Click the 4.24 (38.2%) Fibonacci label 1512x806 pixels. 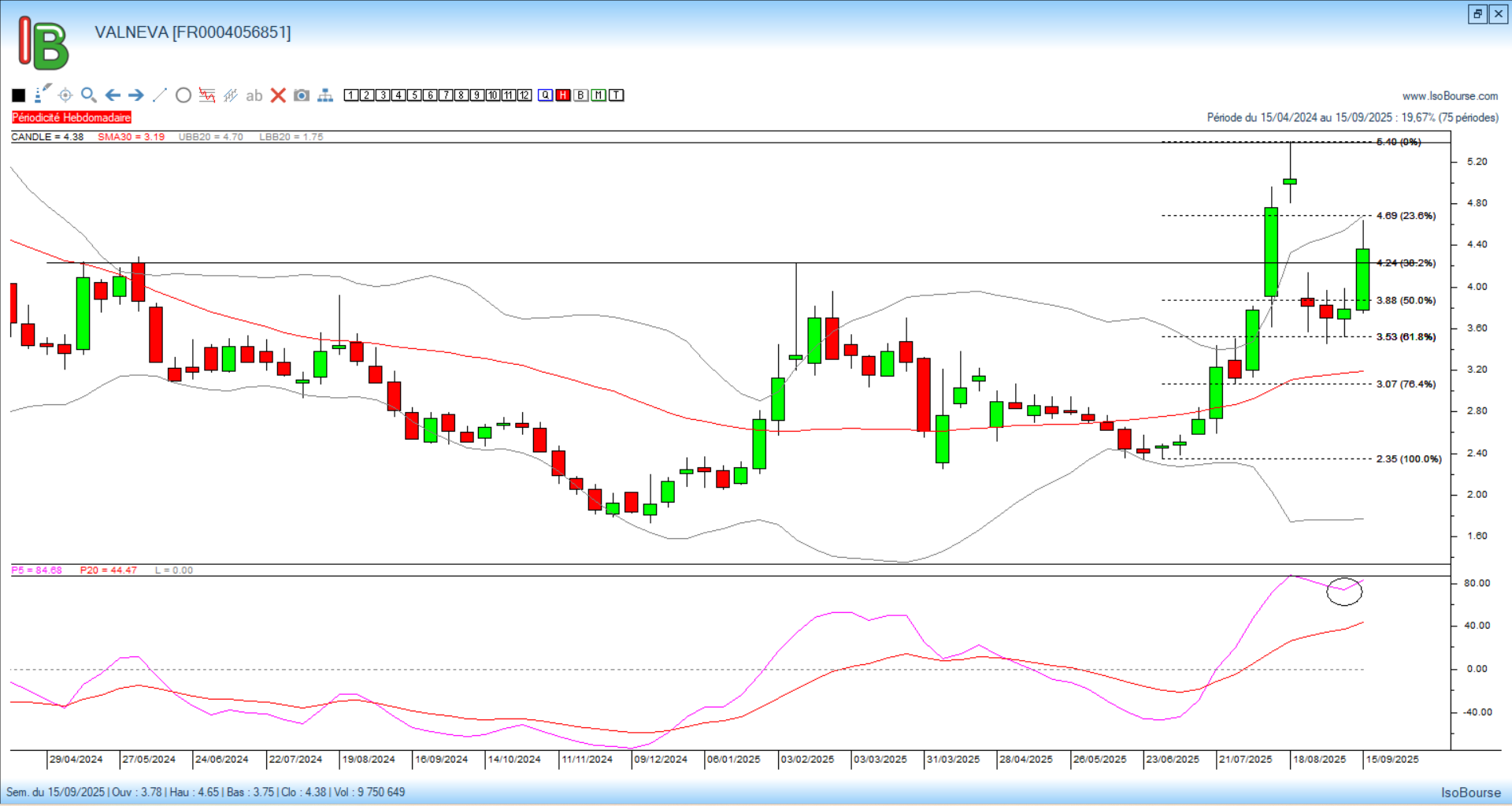coord(1406,263)
